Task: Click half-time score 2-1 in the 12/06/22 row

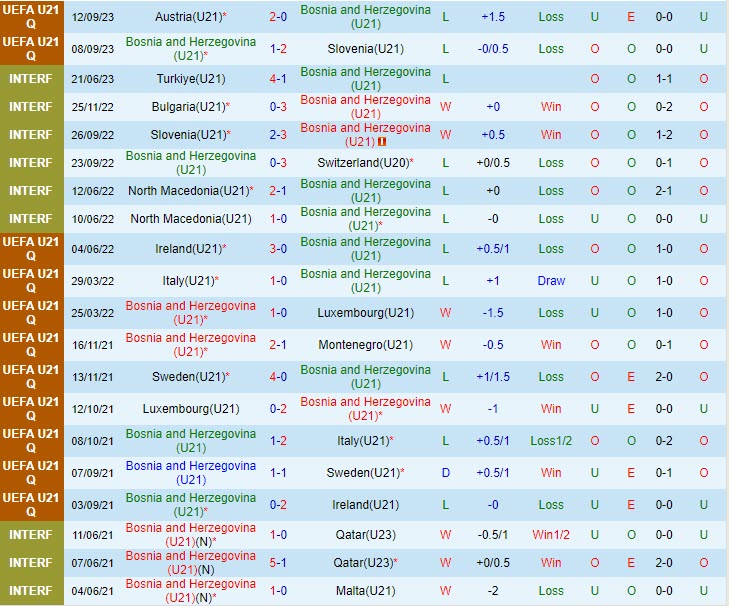Action: click(x=664, y=191)
